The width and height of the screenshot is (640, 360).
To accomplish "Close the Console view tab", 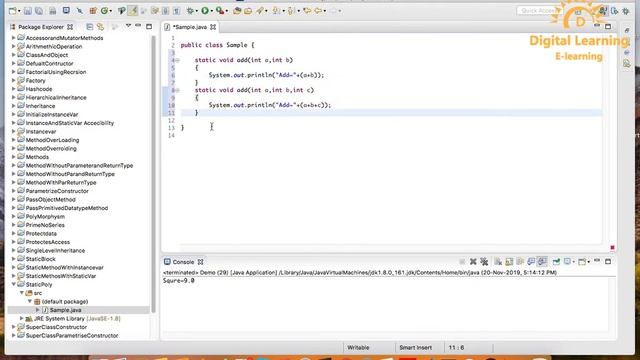I will tap(200, 262).
